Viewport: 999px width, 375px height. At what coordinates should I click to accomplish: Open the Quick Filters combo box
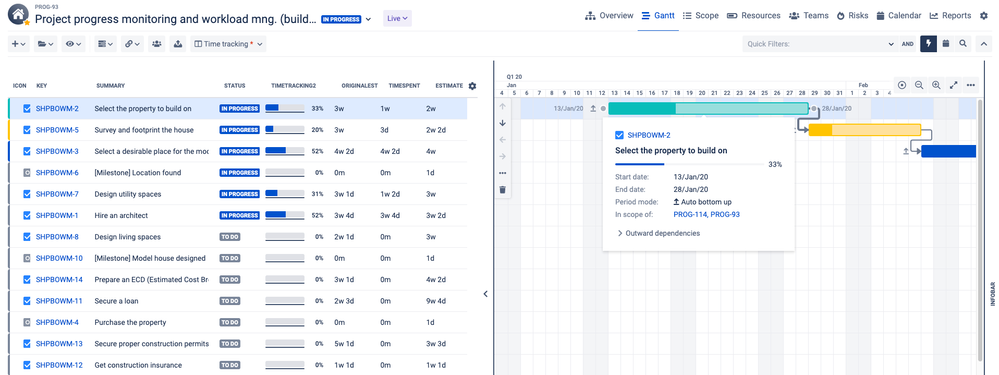[820, 44]
